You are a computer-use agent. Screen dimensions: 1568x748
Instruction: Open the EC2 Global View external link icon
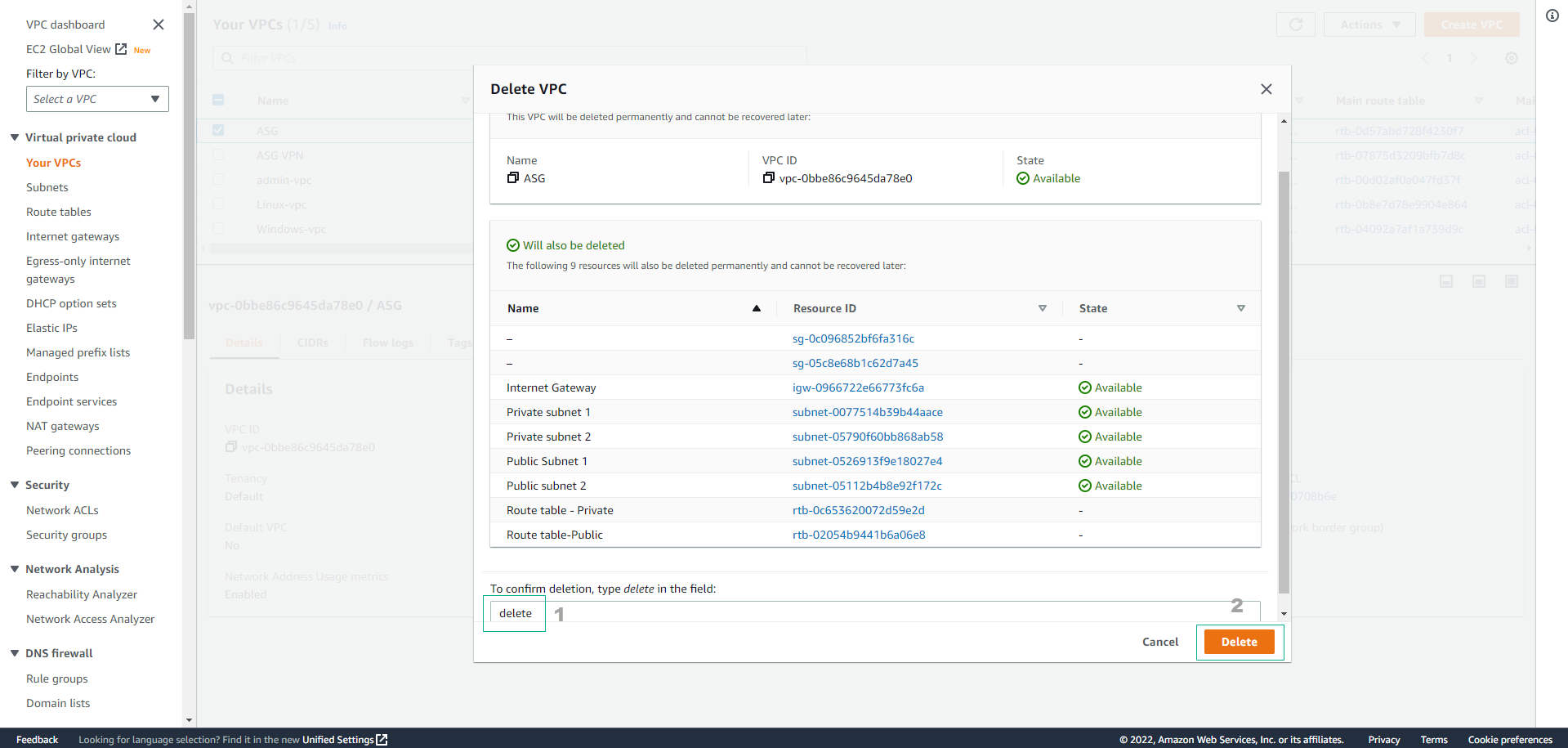[x=121, y=49]
